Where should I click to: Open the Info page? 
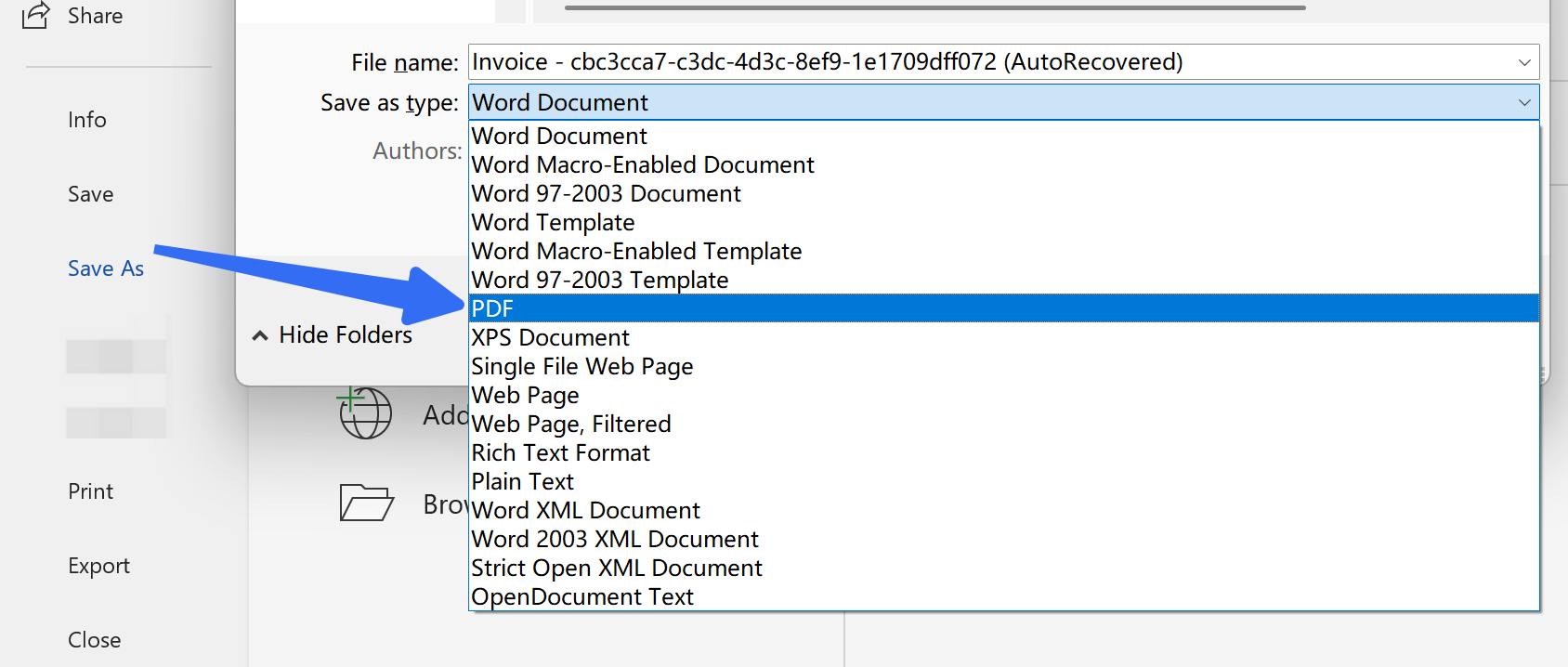click(87, 120)
